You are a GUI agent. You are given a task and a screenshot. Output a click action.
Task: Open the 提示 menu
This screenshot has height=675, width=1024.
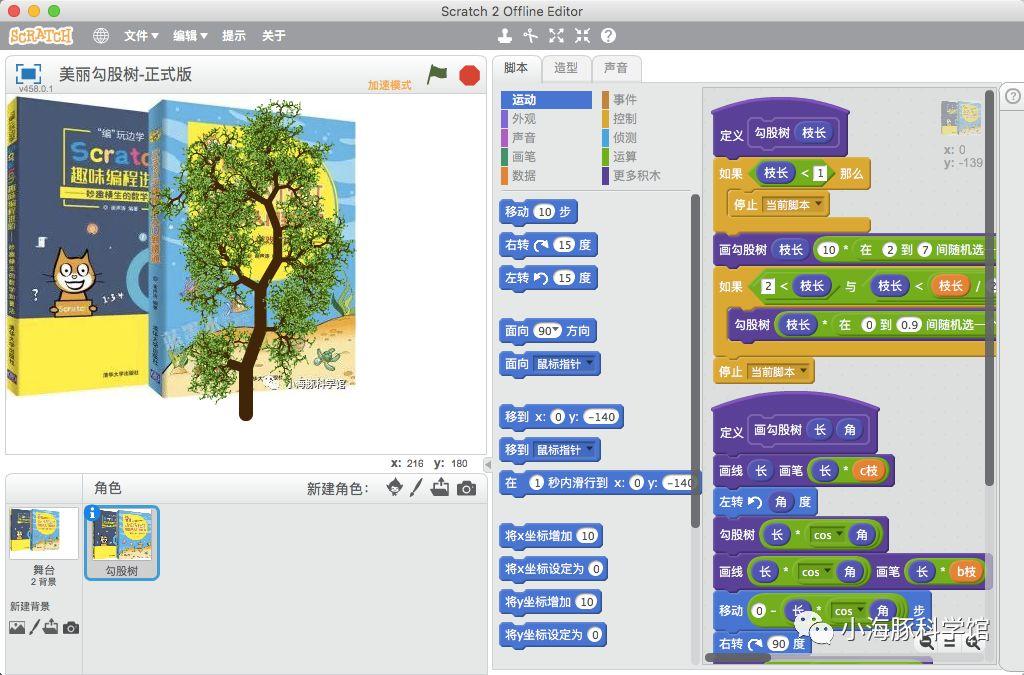pos(233,36)
